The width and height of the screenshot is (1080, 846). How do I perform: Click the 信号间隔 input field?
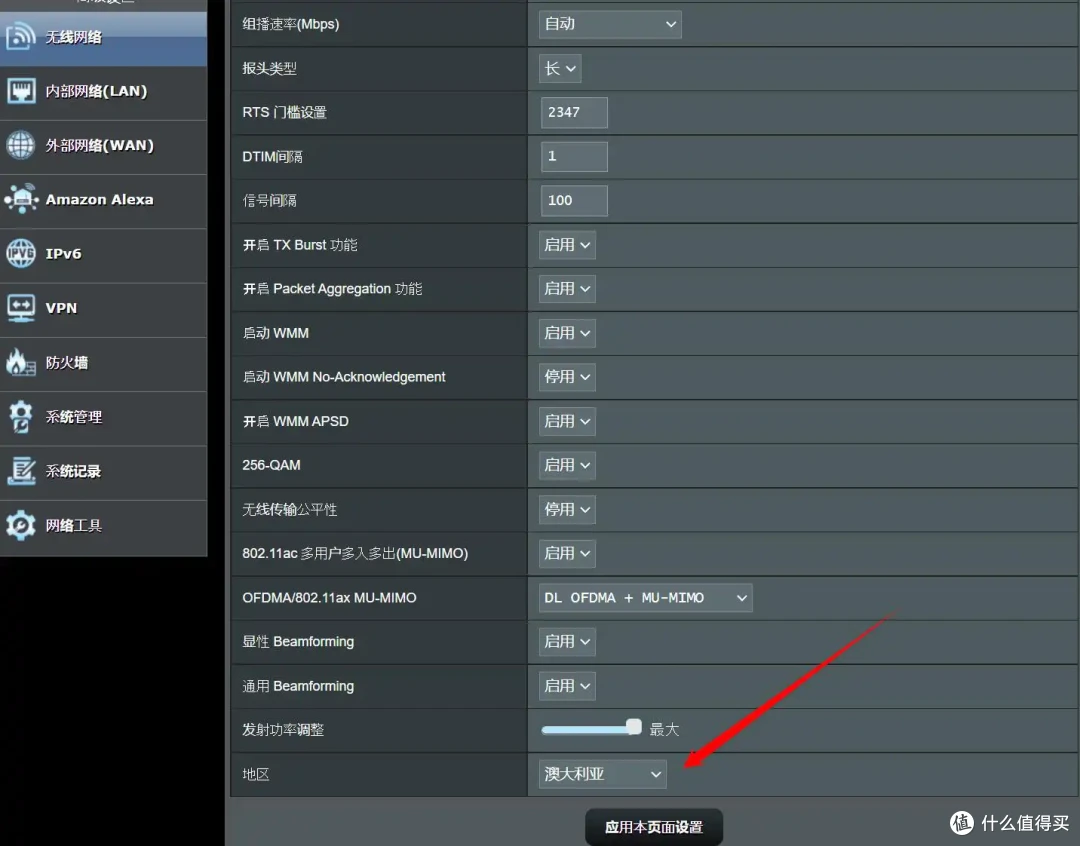click(x=574, y=200)
